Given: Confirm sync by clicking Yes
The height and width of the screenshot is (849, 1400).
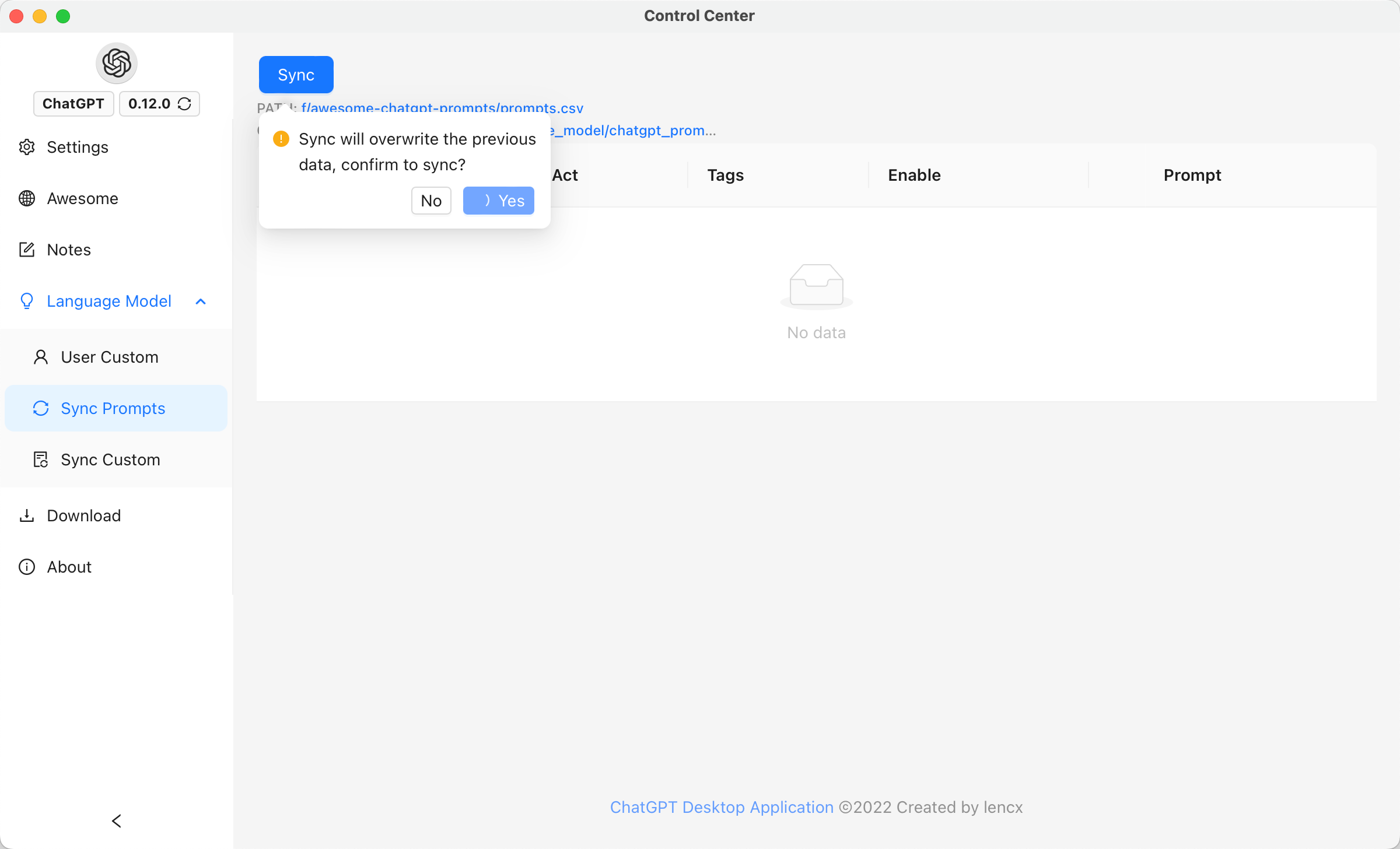Looking at the screenshot, I should tap(499, 201).
